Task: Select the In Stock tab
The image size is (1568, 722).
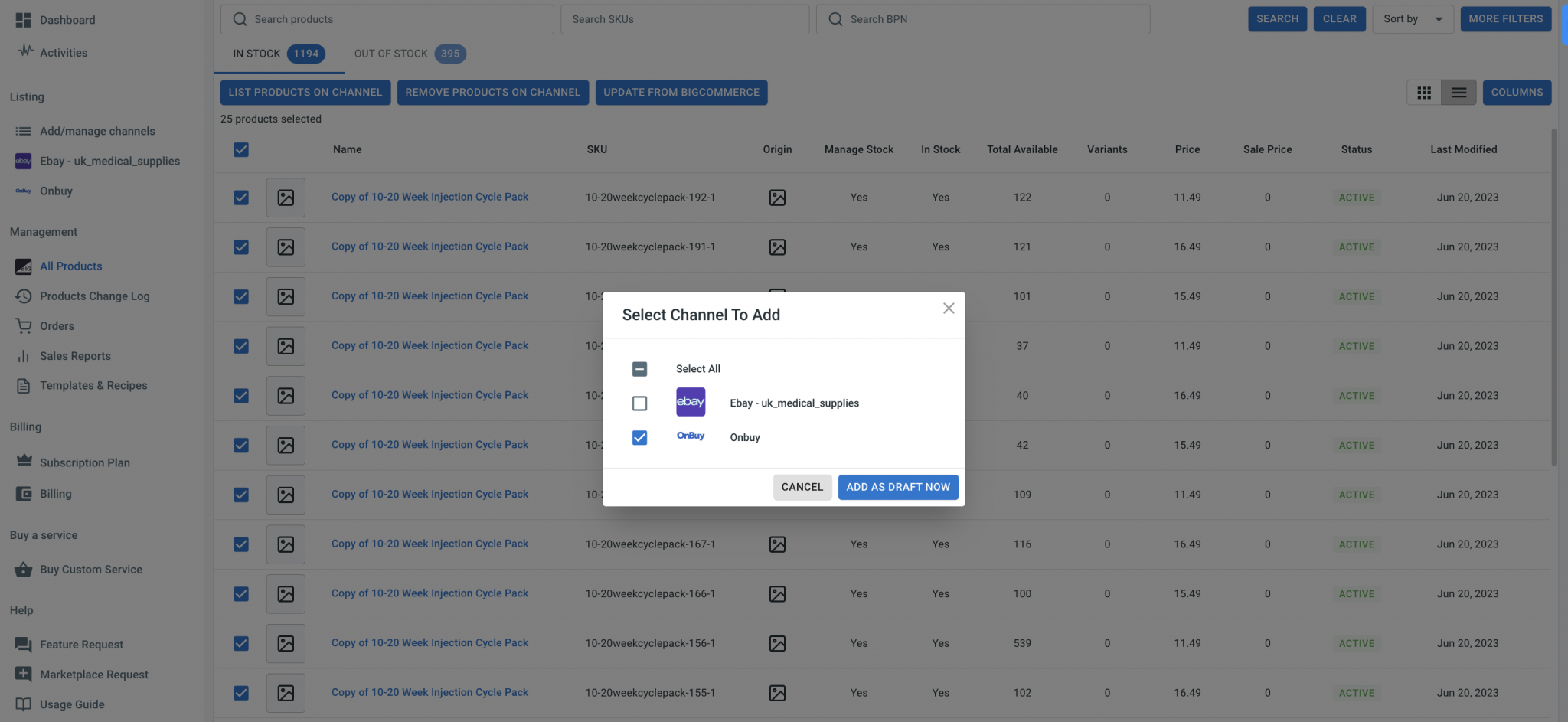Action: 279,54
